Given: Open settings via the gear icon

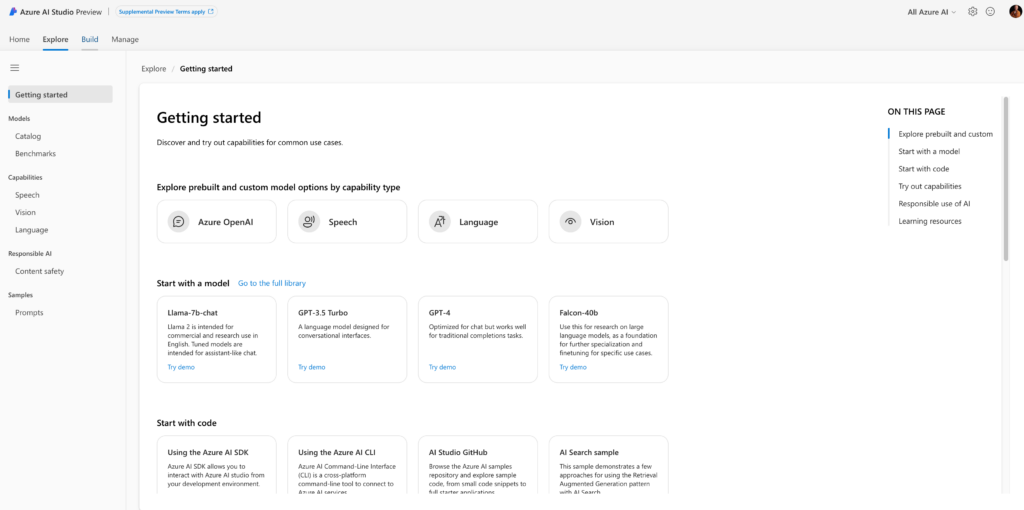Looking at the screenshot, I should pyautogui.click(x=972, y=12).
